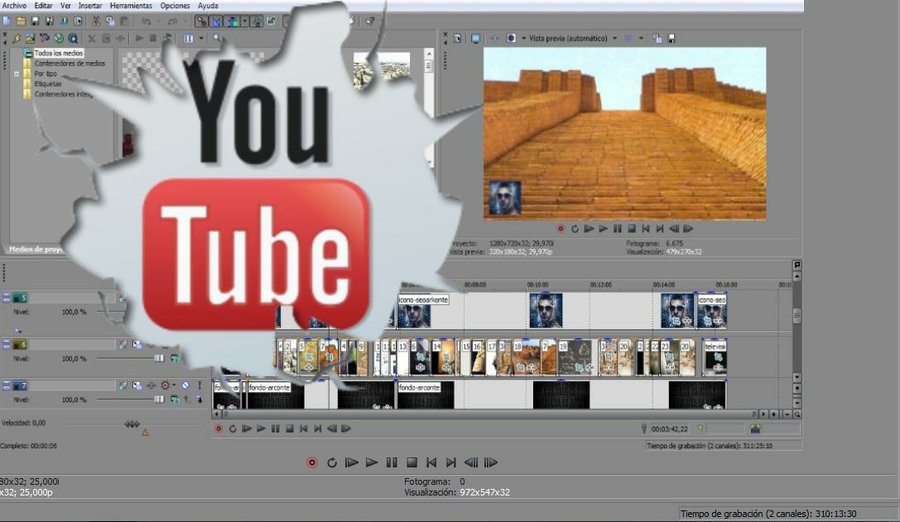Record button in the large bottom transport
900x522 pixels.
click(312, 462)
